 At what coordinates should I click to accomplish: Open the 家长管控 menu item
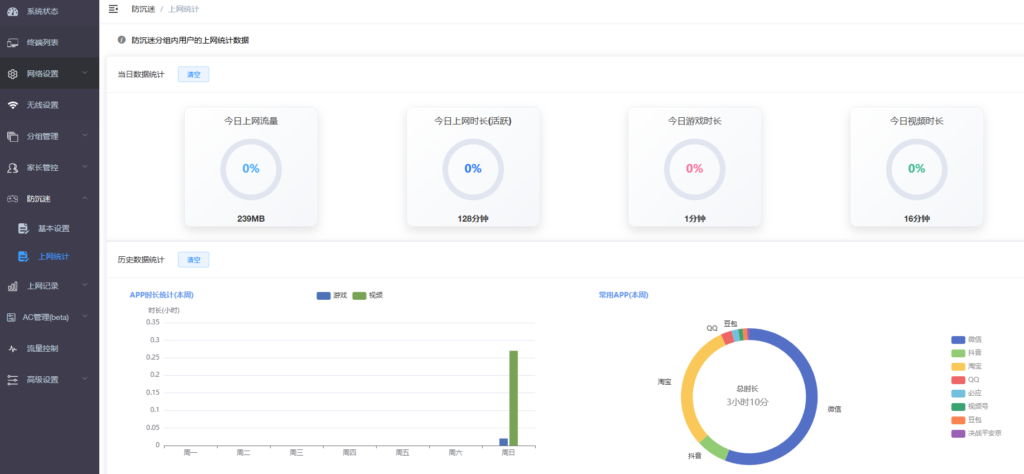pos(49,167)
